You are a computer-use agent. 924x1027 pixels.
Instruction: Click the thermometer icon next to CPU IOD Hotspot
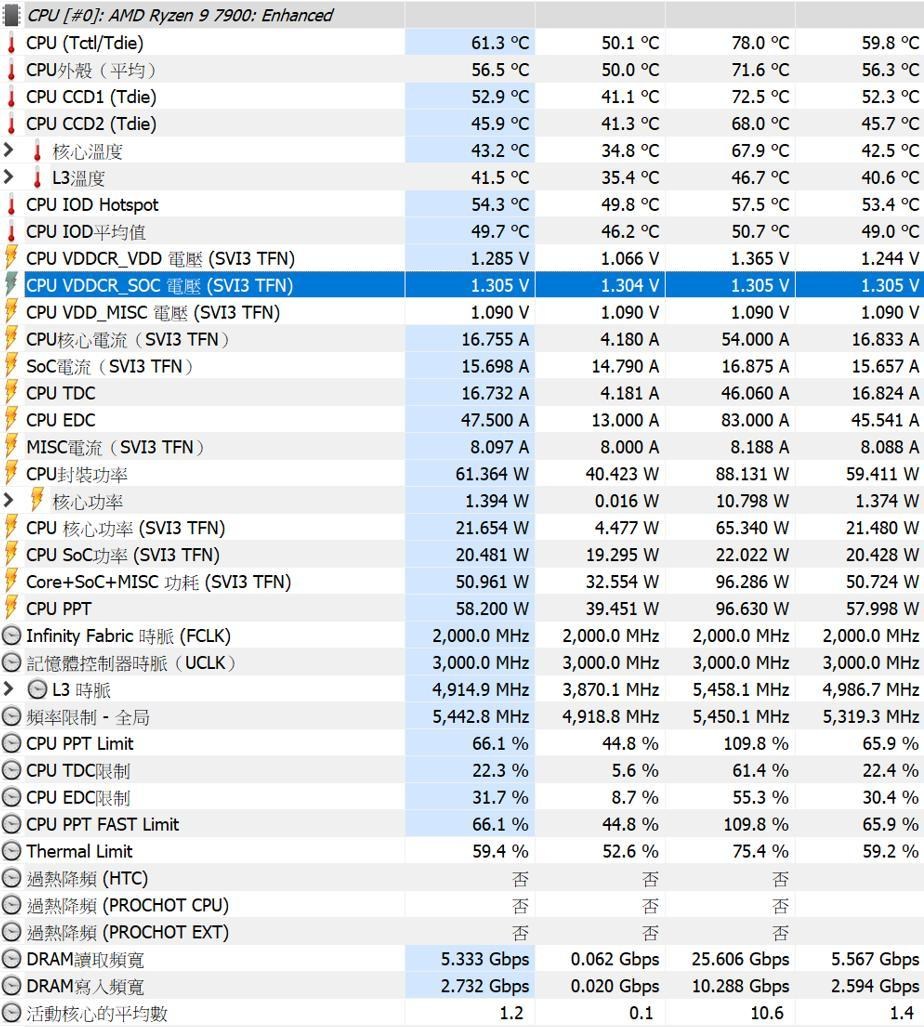point(12,205)
